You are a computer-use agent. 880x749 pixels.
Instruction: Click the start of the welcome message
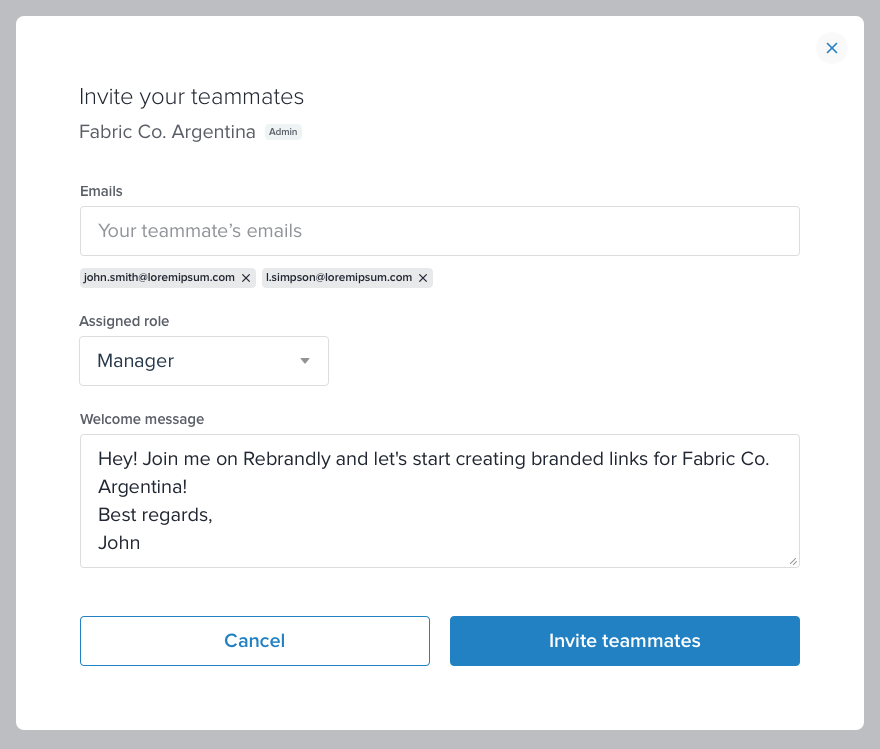(99, 459)
